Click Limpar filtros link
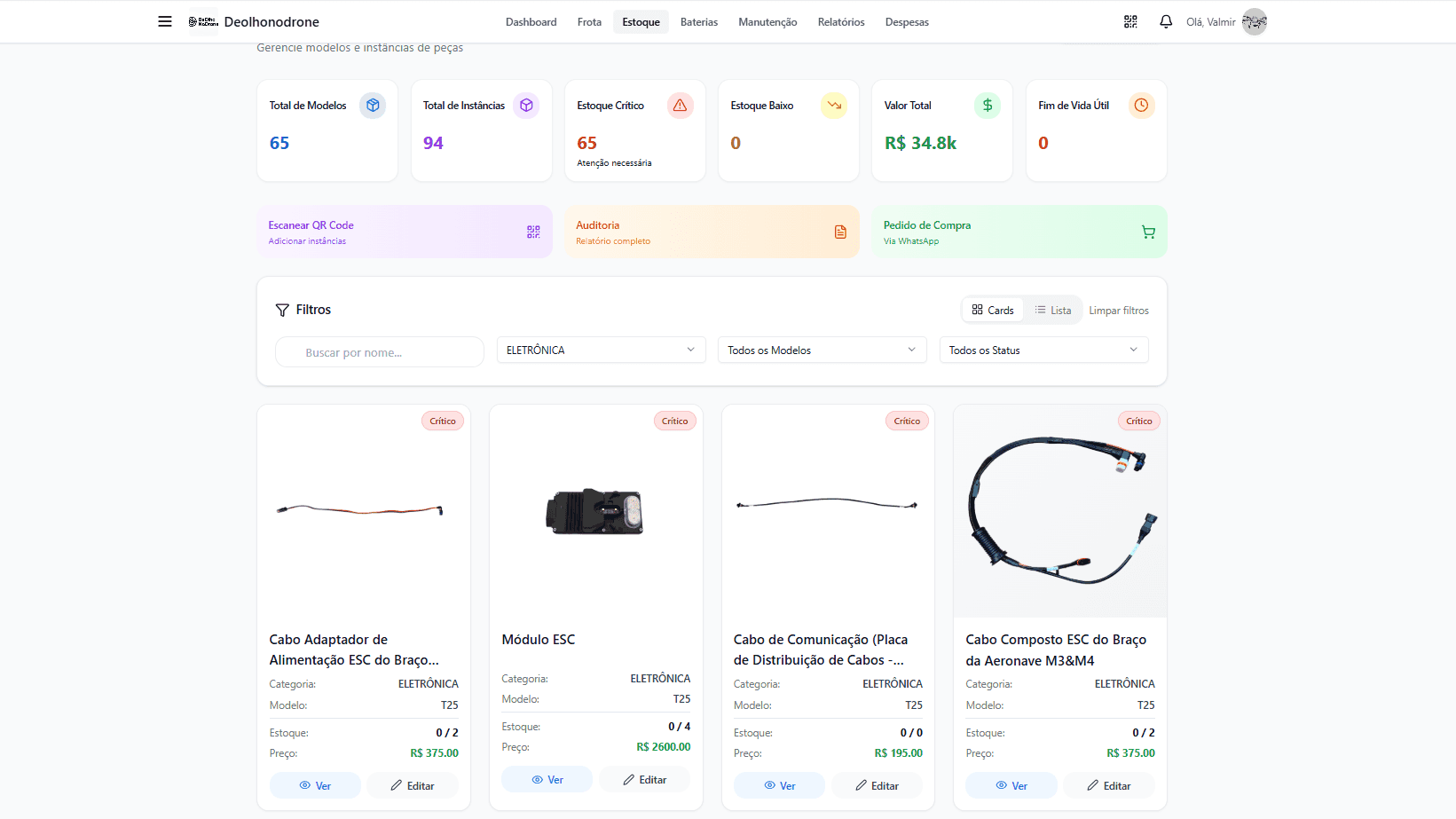This screenshot has width=1456, height=819. (x=1118, y=311)
